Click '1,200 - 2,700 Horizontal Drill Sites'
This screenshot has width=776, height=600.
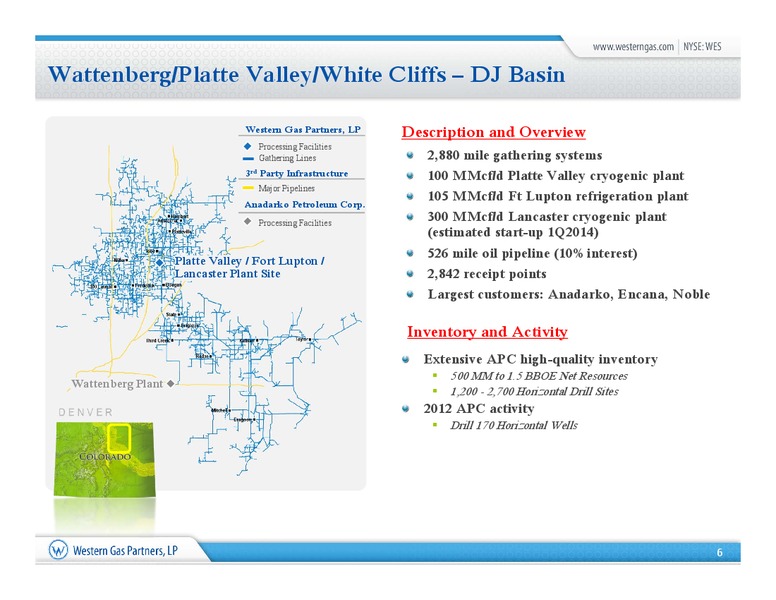coord(534,391)
